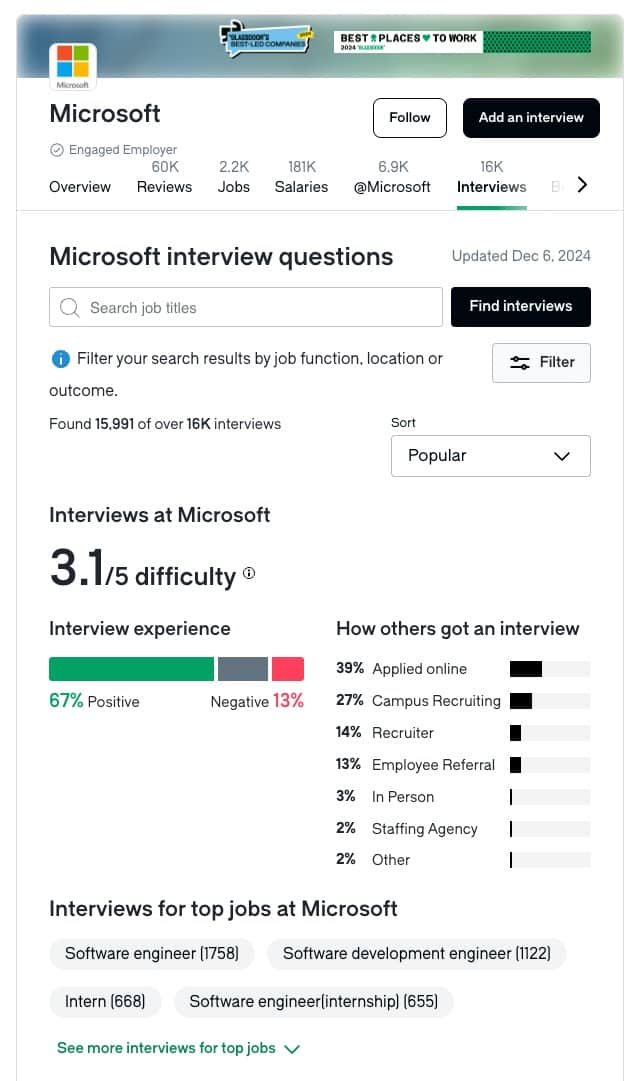This screenshot has height=1081, width=640.
Task: Open the Filter options via sliders icon
Action: click(541, 362)
